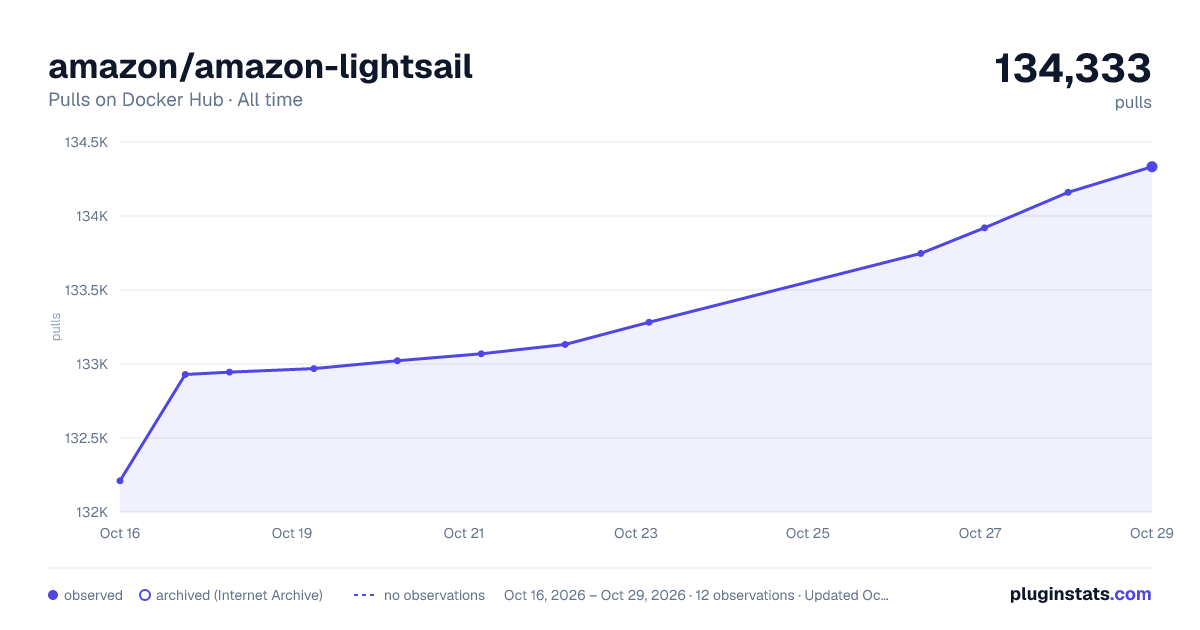The width and height of the screenshot is (1200, 630).
Task: Click the 134,333 total pulls figure
Action: (x=1073, y=69)
